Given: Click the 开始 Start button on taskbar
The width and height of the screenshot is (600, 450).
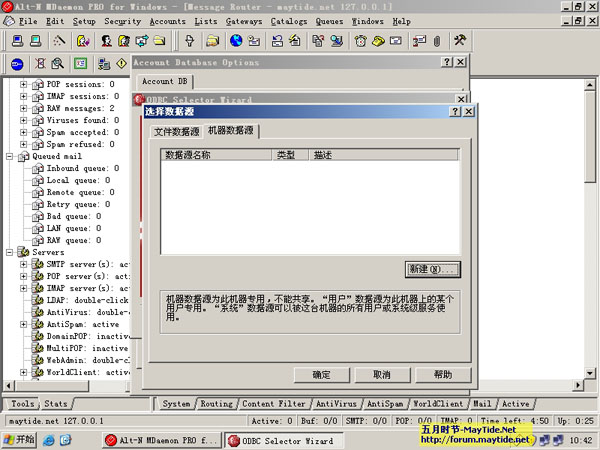Looking at the screenshot, I should click(x=19, y=439).
